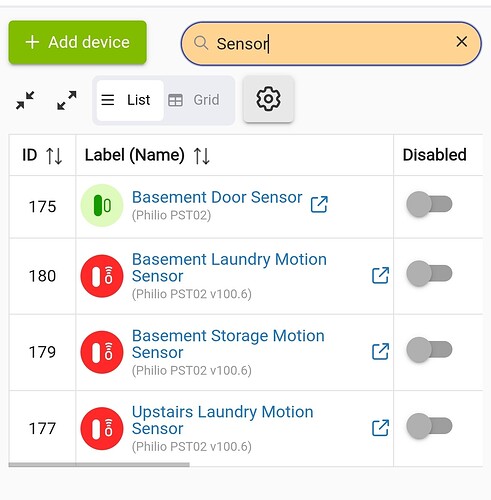The width and height of the screenshot is (491, 500).
Task: Toggle Disabled switch for Basement Laundry Motion Sensor
Action: 429,273
